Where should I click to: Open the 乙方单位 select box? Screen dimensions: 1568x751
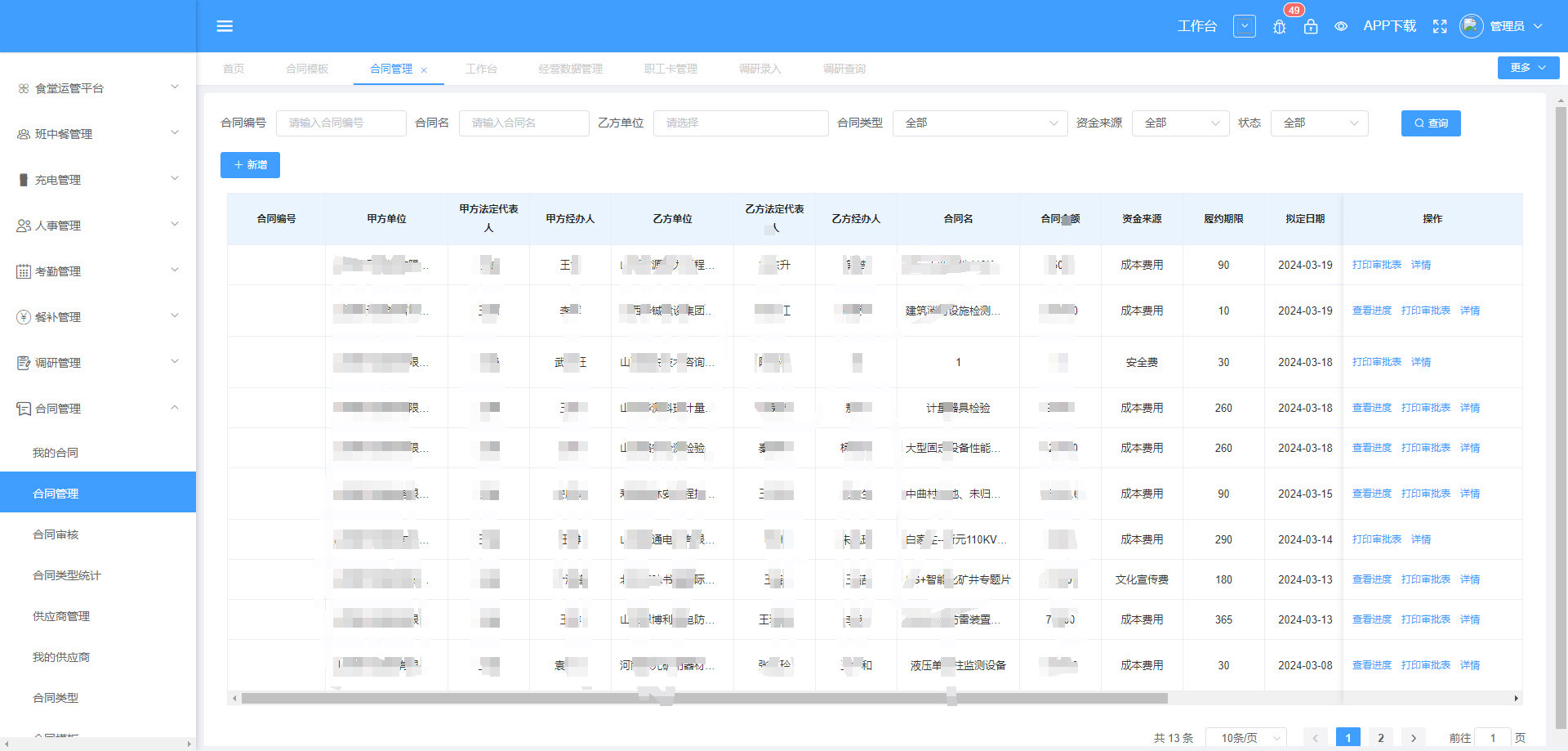click(x=741, y=123)
